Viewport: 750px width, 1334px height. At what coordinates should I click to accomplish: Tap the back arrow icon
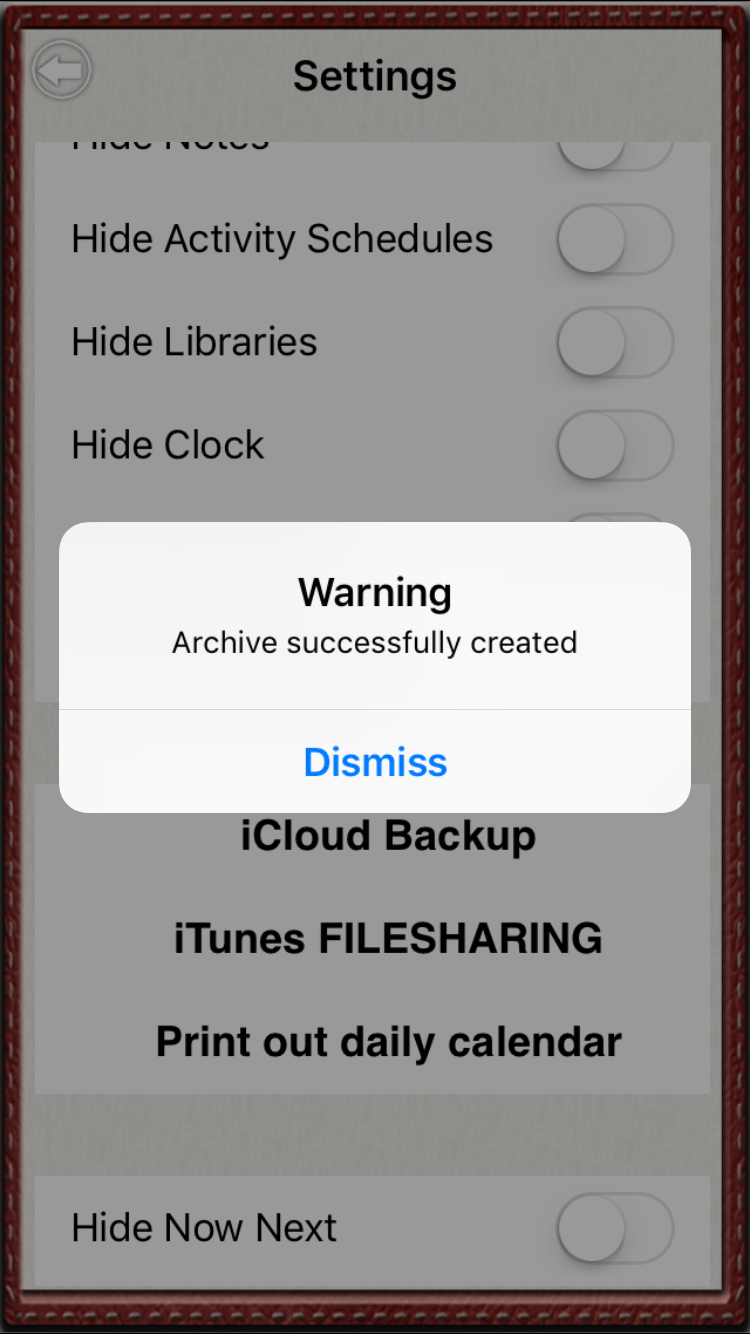pos(62,72)
